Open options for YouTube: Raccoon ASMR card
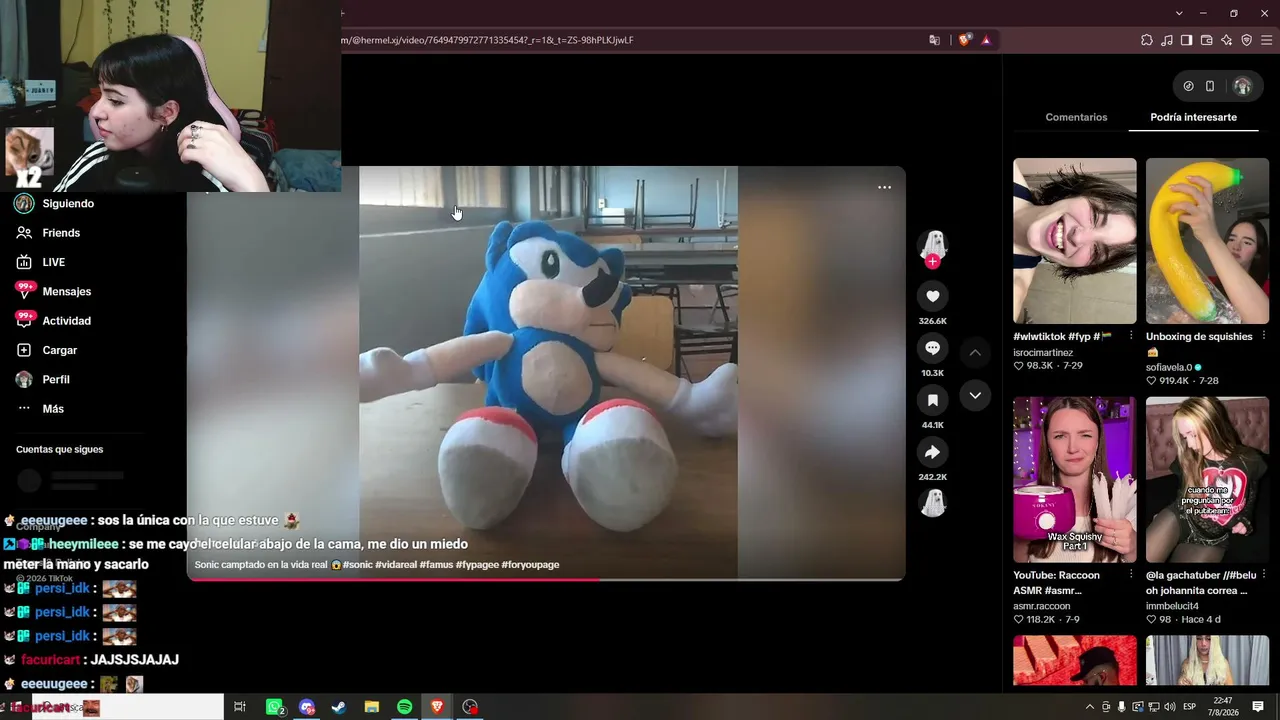Screen dimensions: 1280x720 point(1131,575)
